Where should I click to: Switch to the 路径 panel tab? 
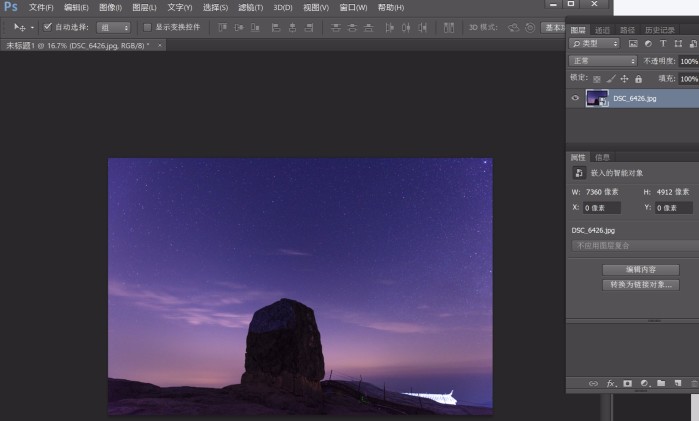[627, 30]
